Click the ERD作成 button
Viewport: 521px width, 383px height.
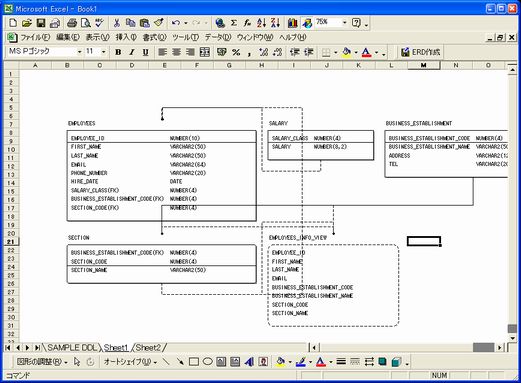[x=421, y=52]
